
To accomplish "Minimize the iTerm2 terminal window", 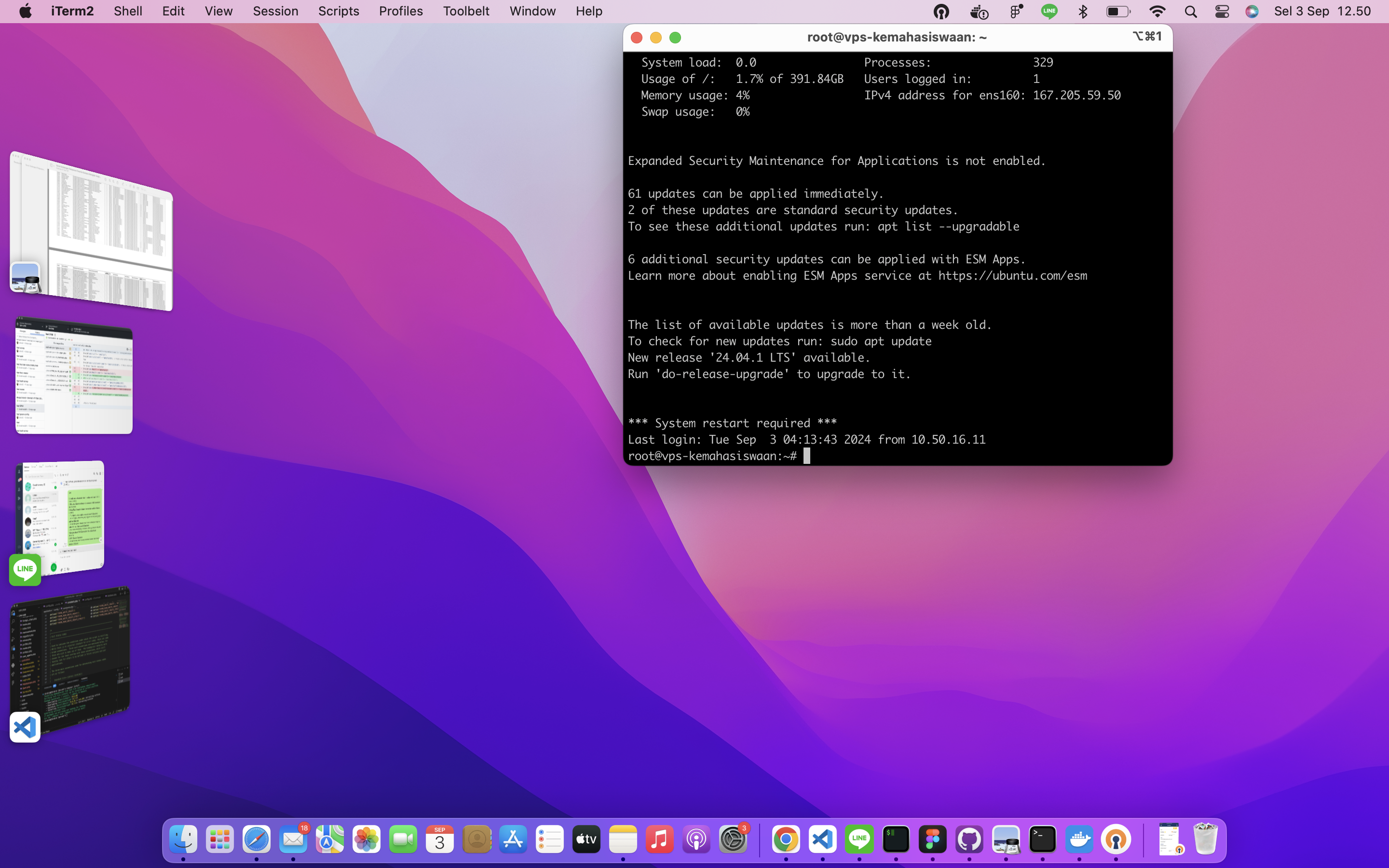I will point(656,37).
